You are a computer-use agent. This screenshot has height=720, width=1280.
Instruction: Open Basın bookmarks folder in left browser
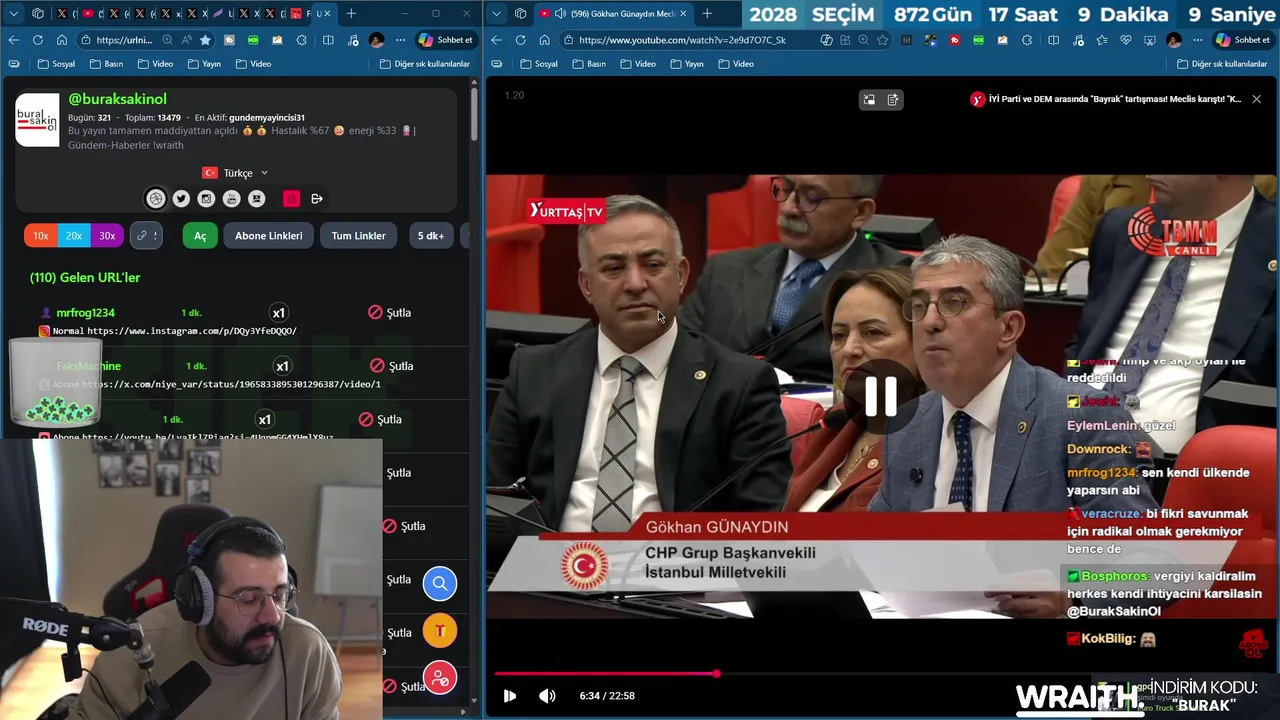pos(106,64)
